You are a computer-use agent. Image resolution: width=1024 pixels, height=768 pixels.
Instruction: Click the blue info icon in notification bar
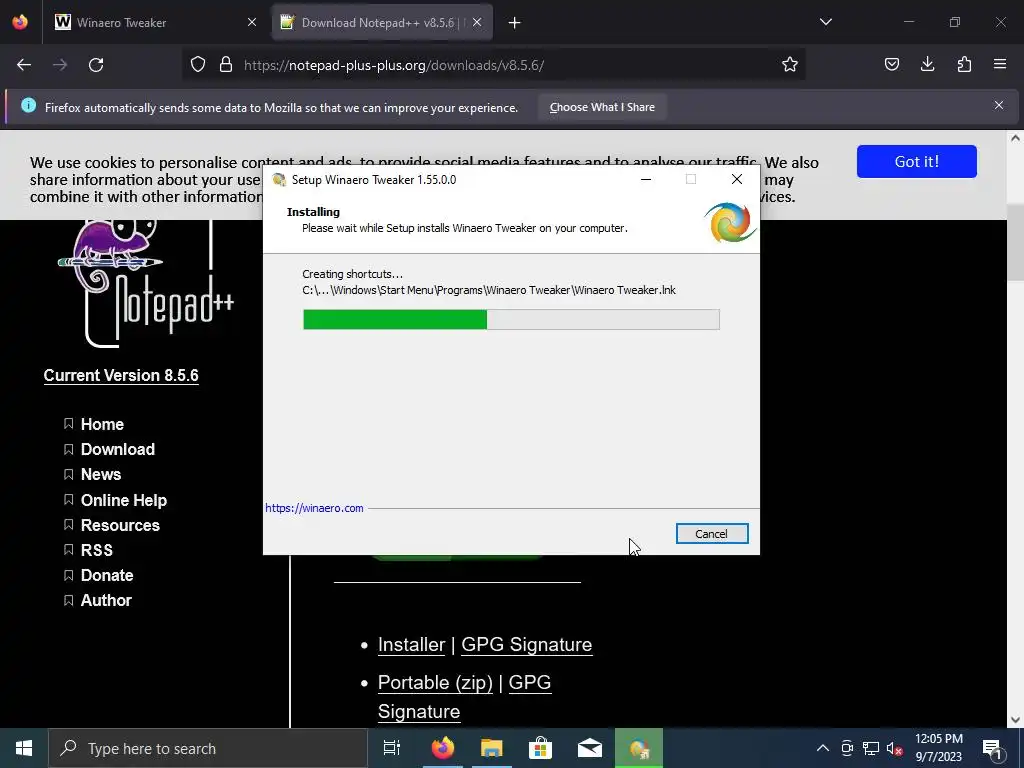[28, 105]
